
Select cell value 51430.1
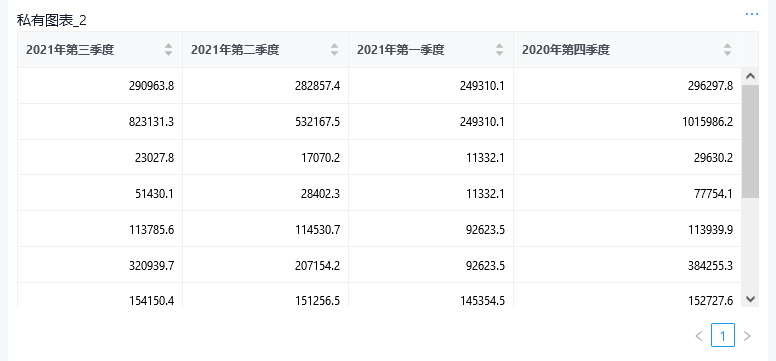(x=154, y=194)
